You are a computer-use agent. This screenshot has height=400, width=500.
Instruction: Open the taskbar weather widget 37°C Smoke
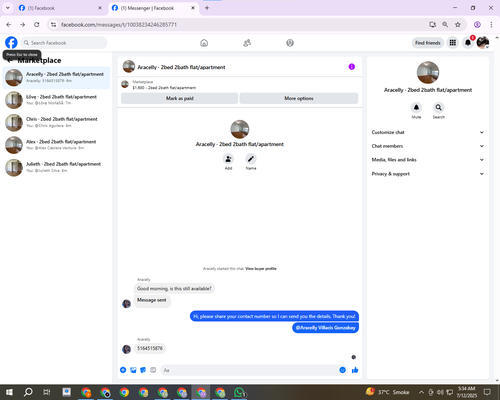click(x=387, y=392)
